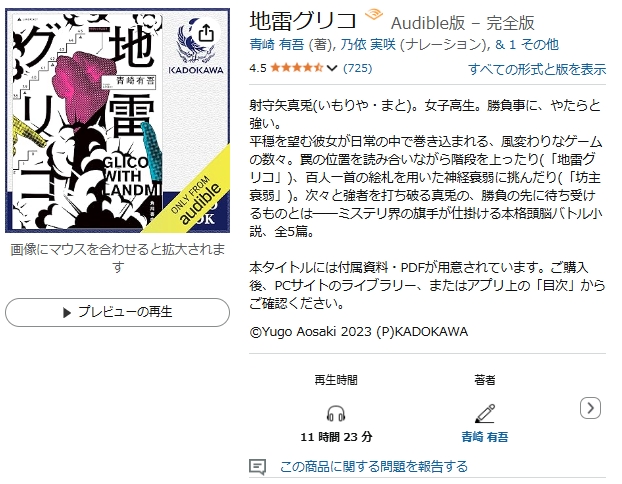
Task: Open この商品に関する問題を報告する link
Action: 374,467
